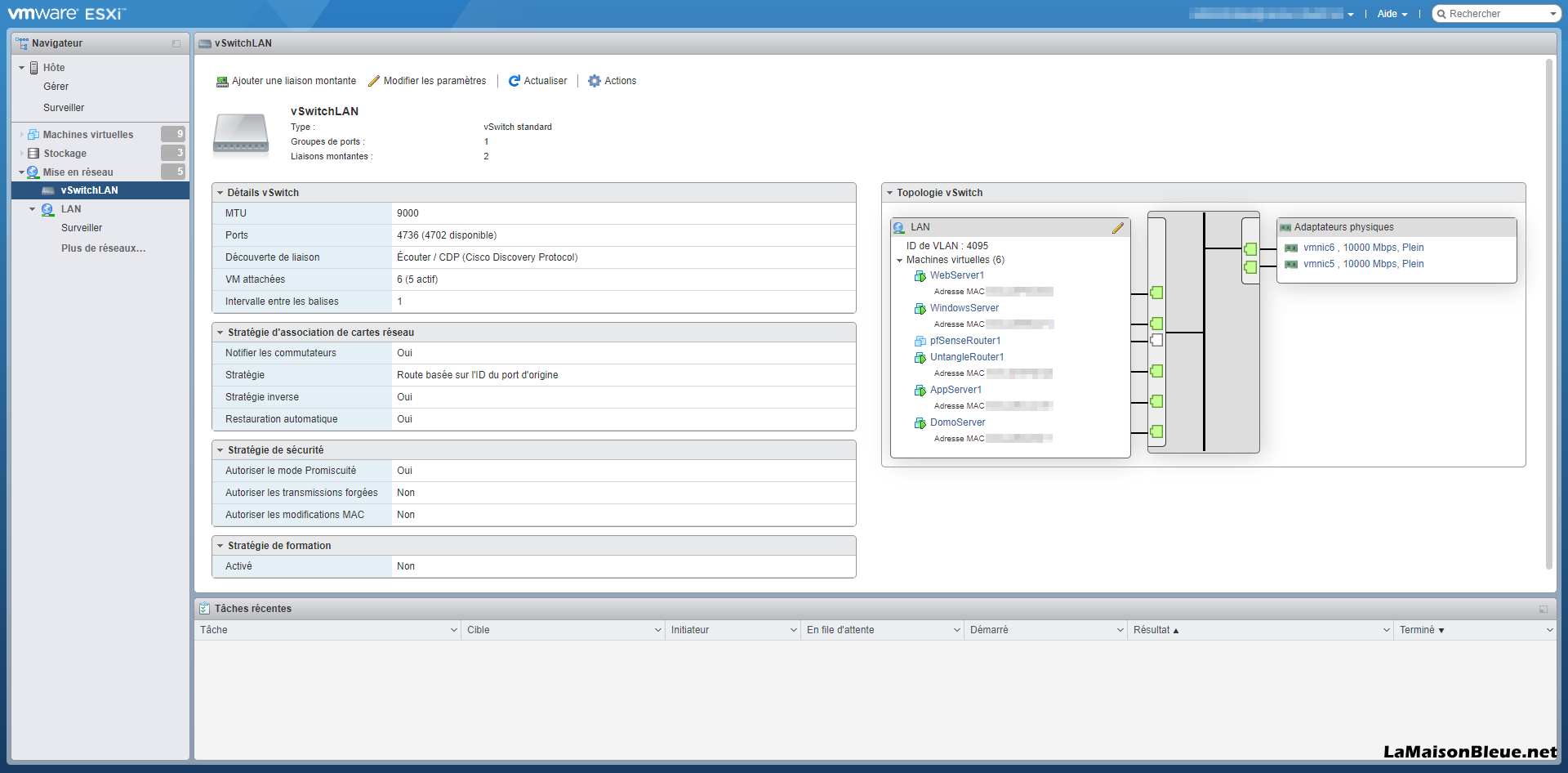The height and width of the screenshot is (773, 1568).
Task: Select Surveiller under LAN
Action: click(x=82, y=228)
